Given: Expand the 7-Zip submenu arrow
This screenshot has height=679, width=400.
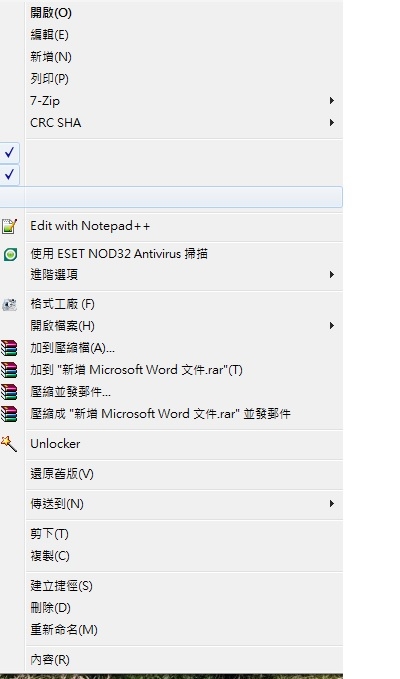Looking at the screenshot, I should coord(332,100).
